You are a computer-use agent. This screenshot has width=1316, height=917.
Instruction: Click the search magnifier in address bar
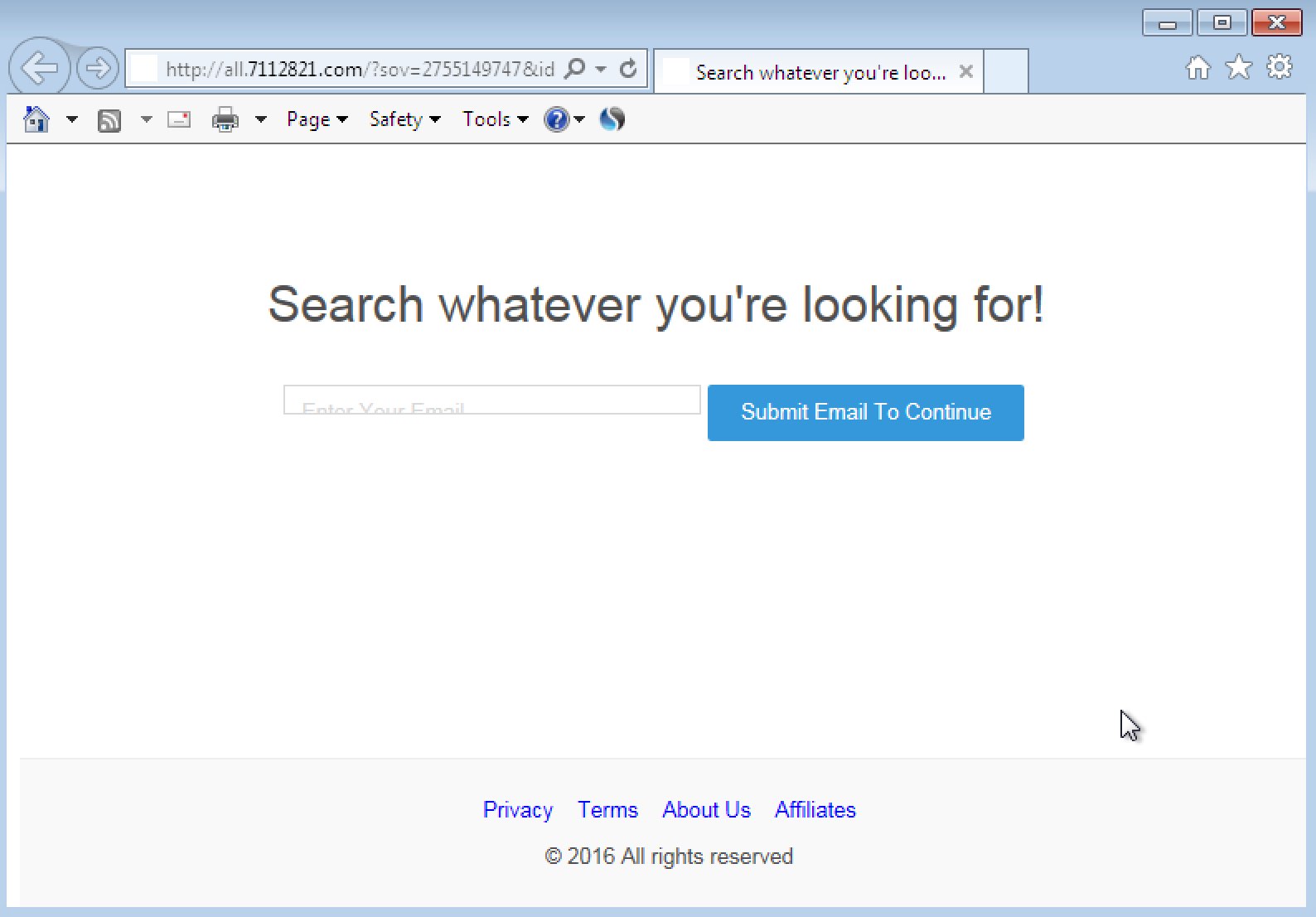tap(574, 69)
